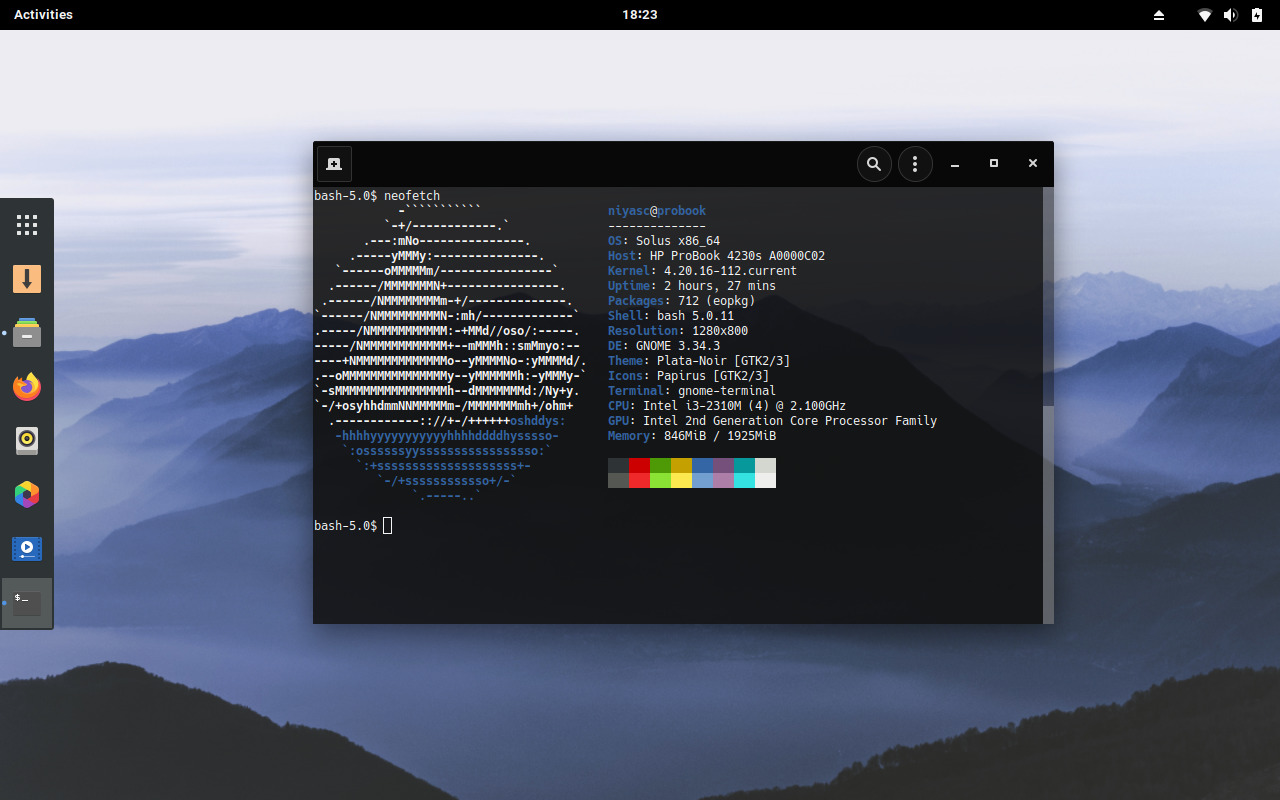1280x800 pixels.
Task: Launch the colorful hexagon app from dock
Action: (x=27, y=494)
